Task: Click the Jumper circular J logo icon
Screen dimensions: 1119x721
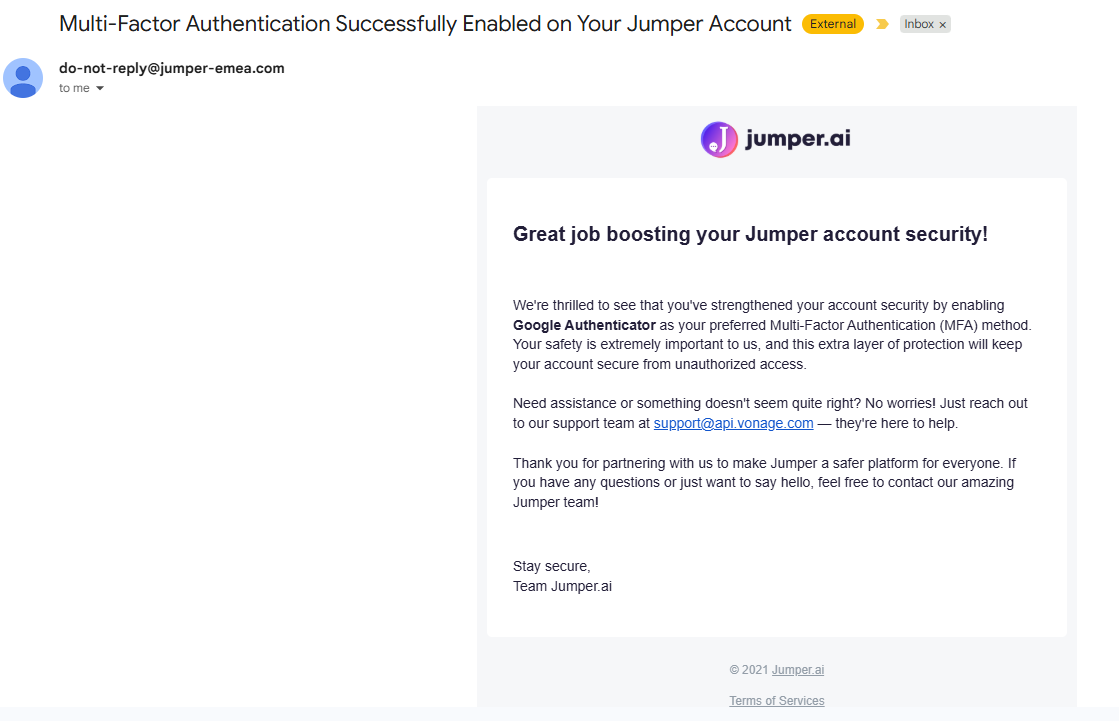Action: [x=719, y=139]
